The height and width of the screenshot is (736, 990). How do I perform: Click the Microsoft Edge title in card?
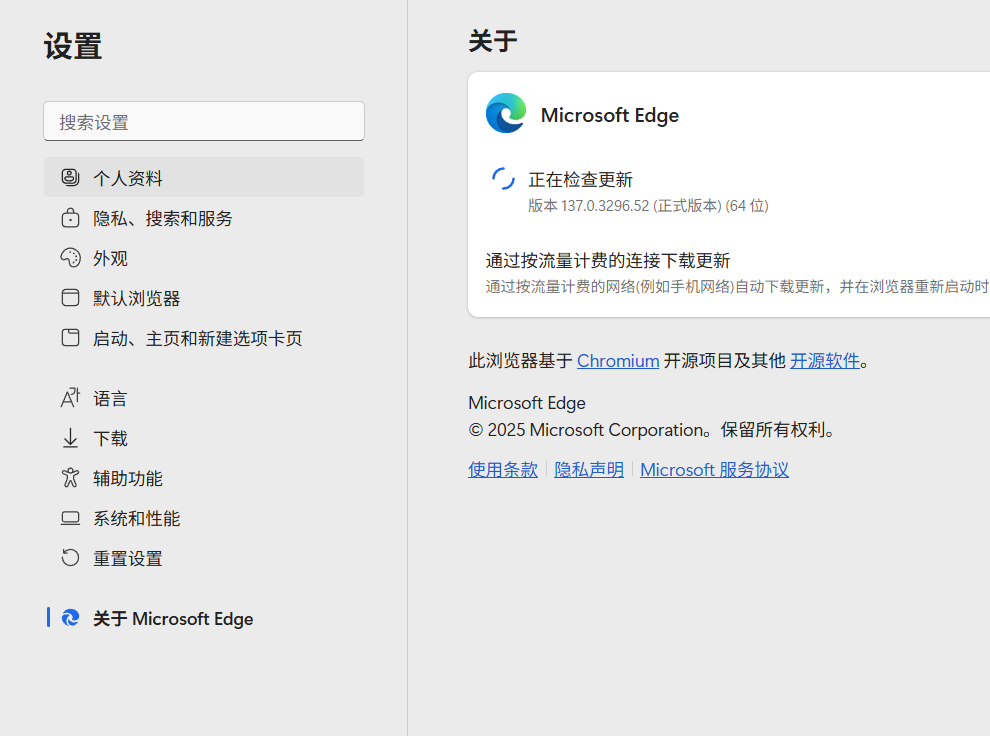609,115
